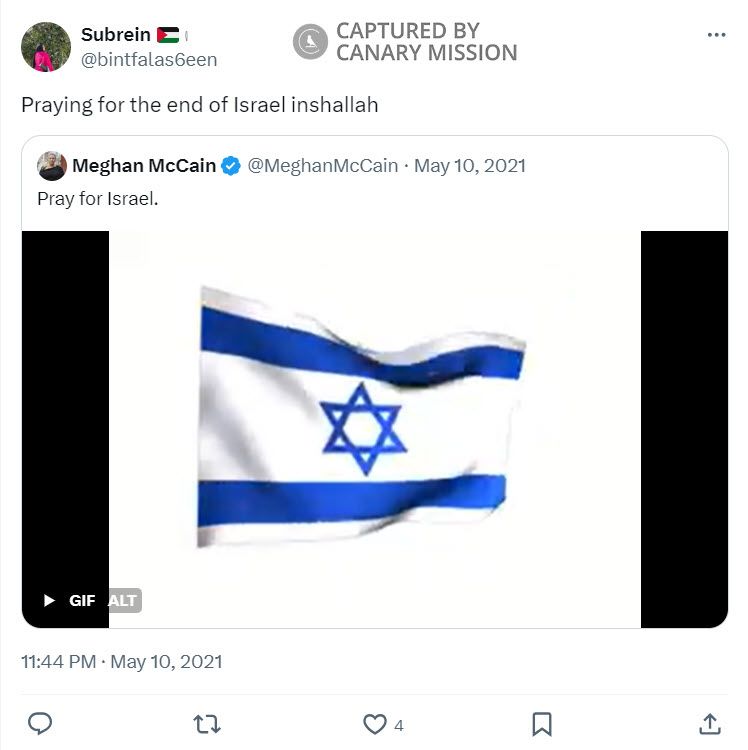Click Meghan McCain's small avatar

coord(52,166)
